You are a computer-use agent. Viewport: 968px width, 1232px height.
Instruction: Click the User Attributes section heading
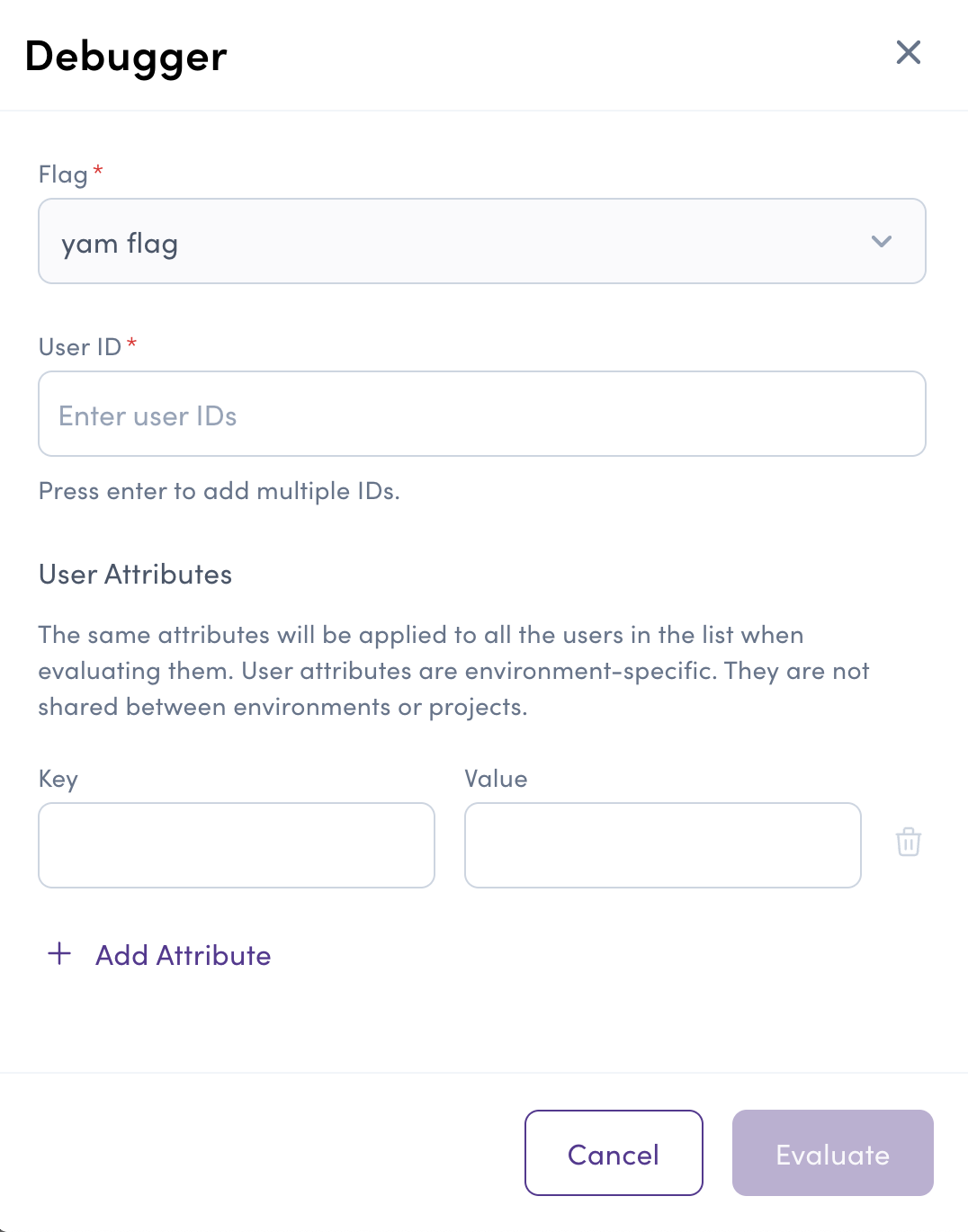pyautogui.click(x=134, y=574)
